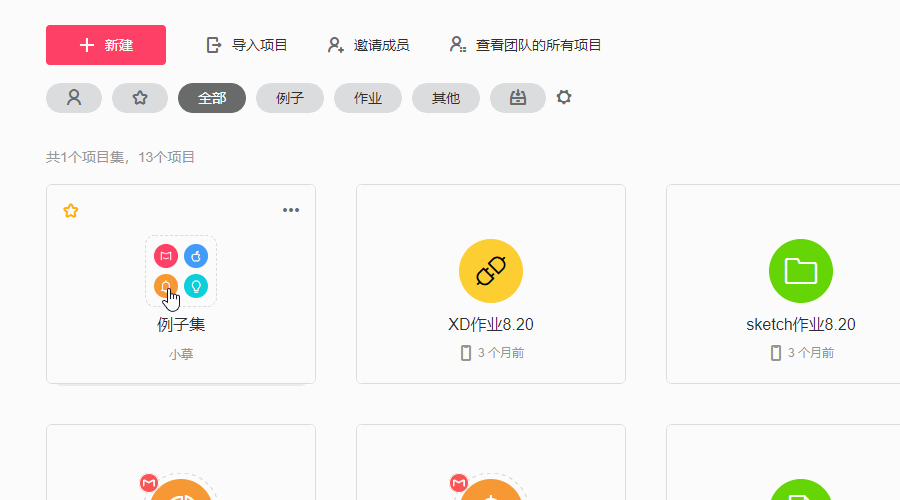Click the blue apple icon in 例子集
Screen dimensions: 900x500
click(x=196, y=257)
